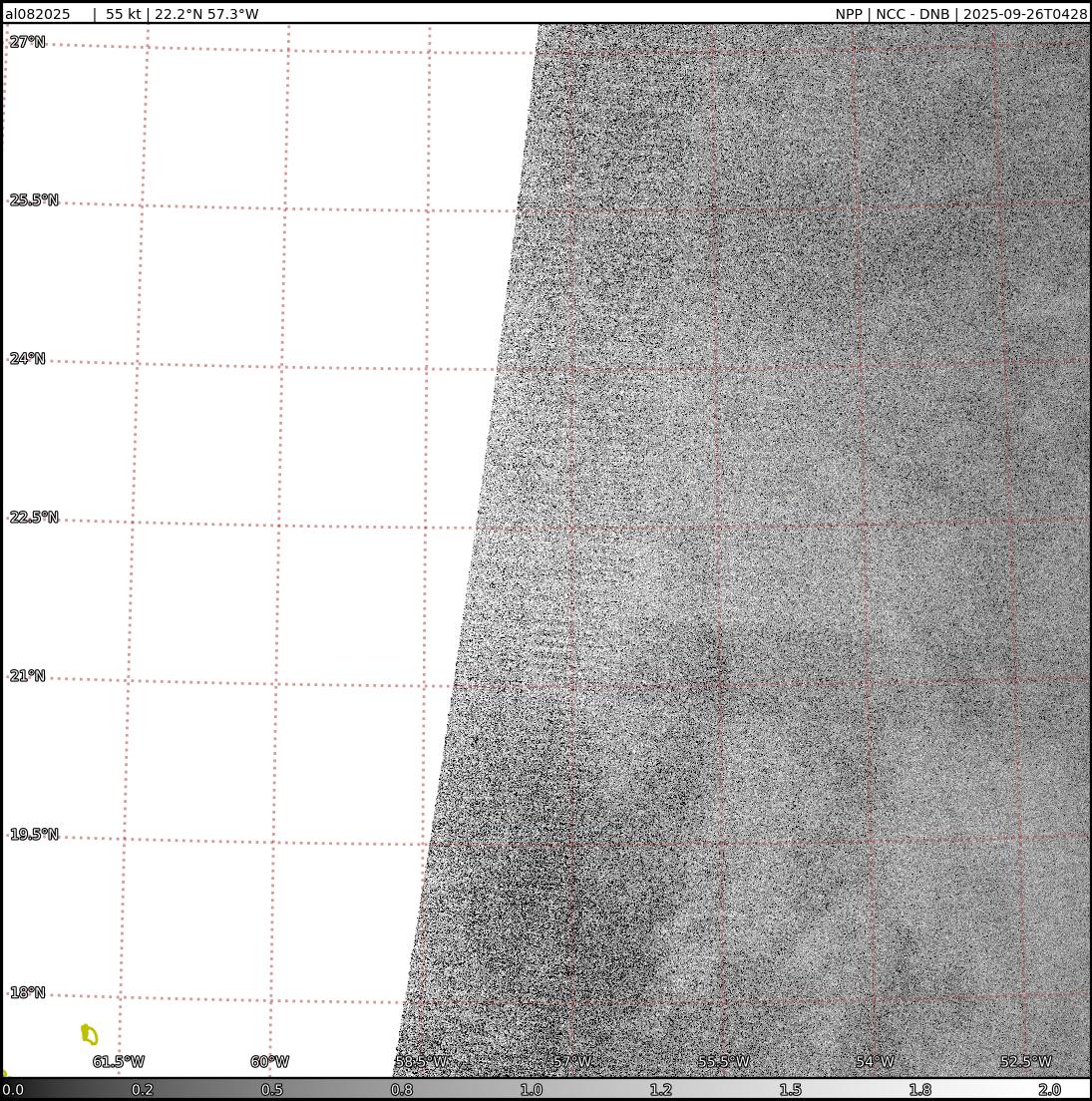Click the 25.5°N latitude label
This screenshot has width=1092, height=1101.
pos(34,200)
